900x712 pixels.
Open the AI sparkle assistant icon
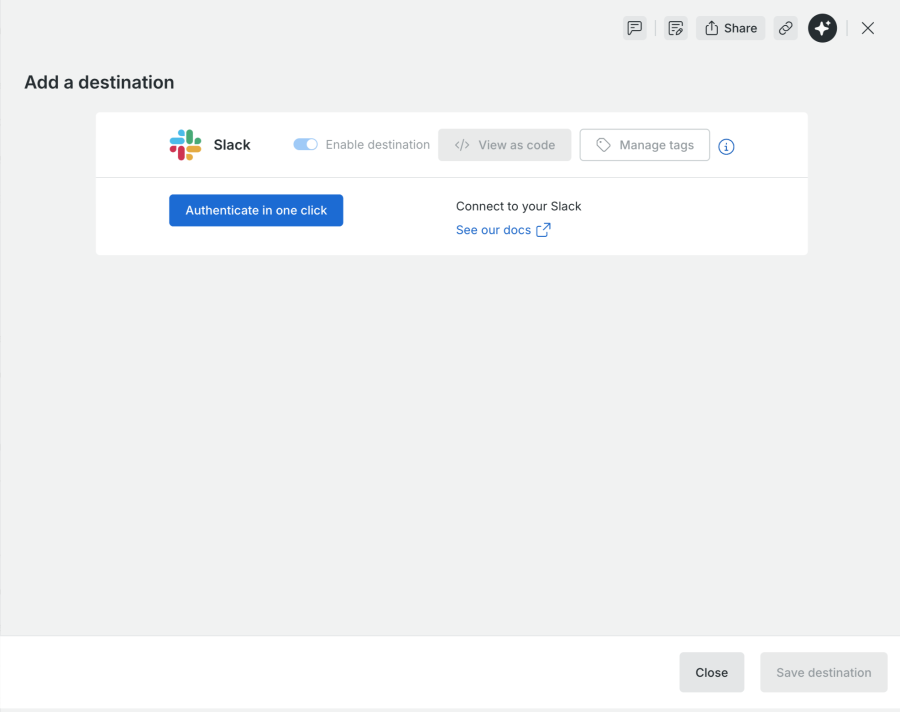click(823, 28)
